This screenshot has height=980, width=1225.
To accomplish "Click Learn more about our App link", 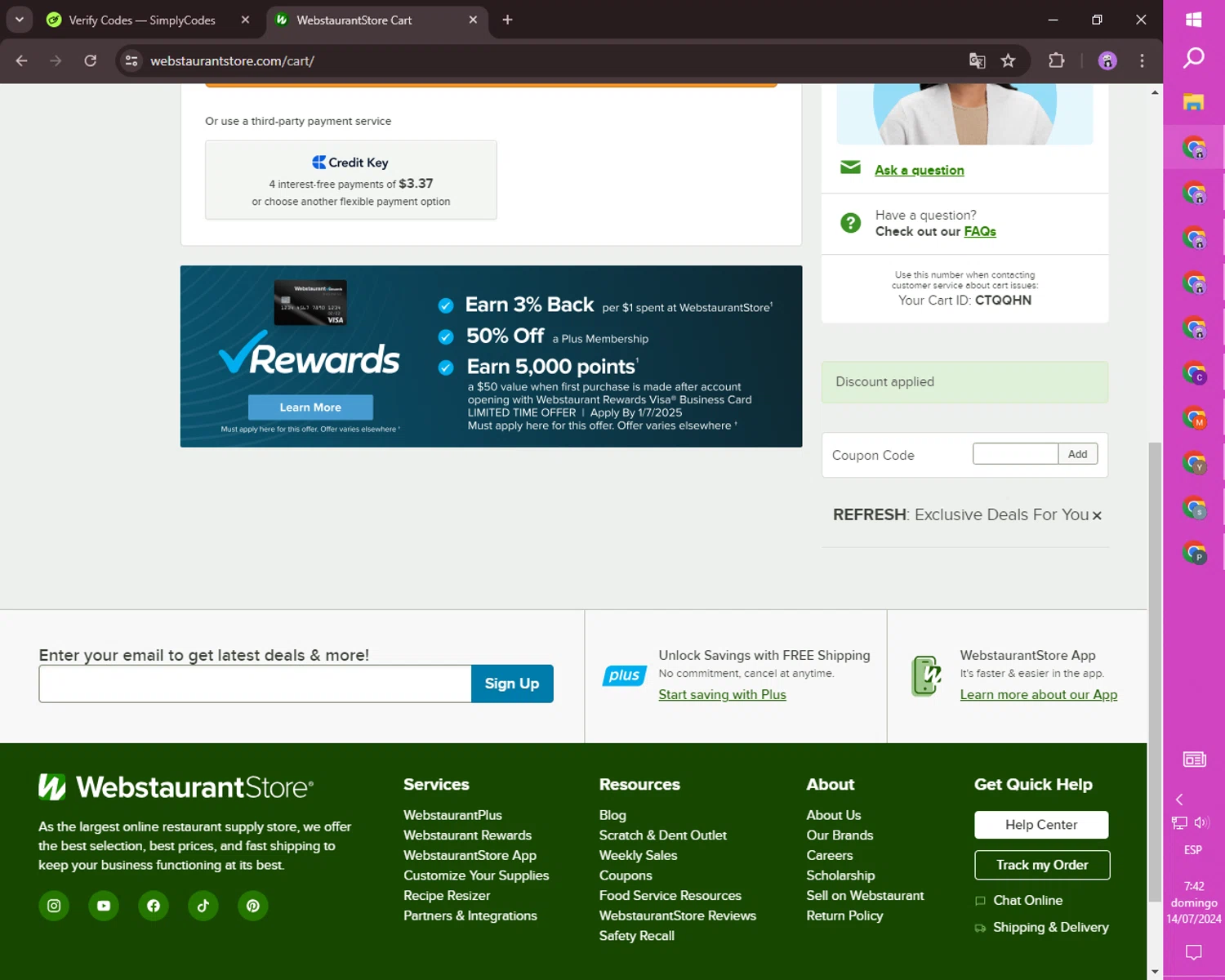I will (x=1039, y=694).
